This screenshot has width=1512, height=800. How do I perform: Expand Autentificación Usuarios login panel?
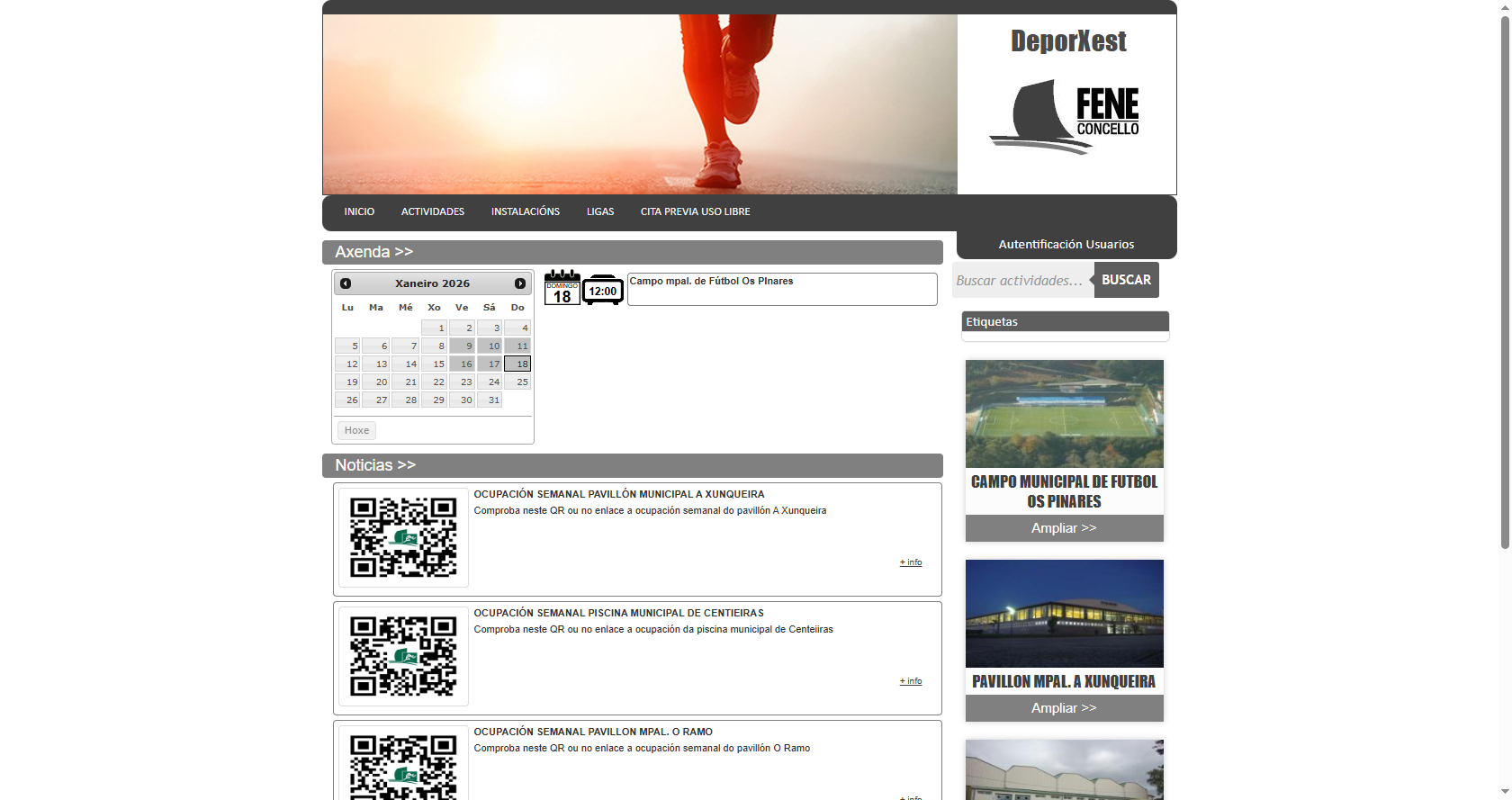point(1066,245)
